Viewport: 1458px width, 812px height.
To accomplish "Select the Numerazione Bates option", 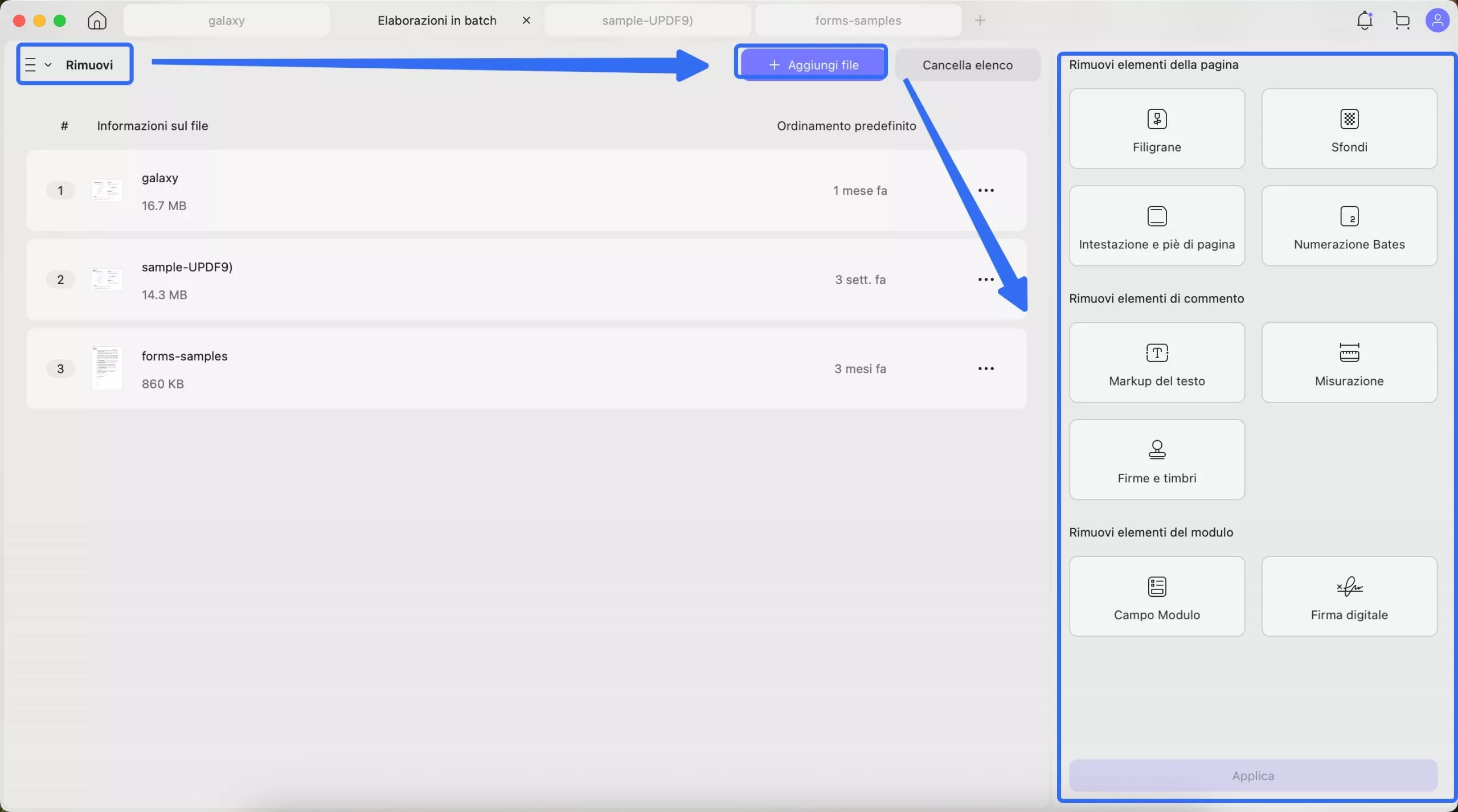I will tap(1349, 226).
